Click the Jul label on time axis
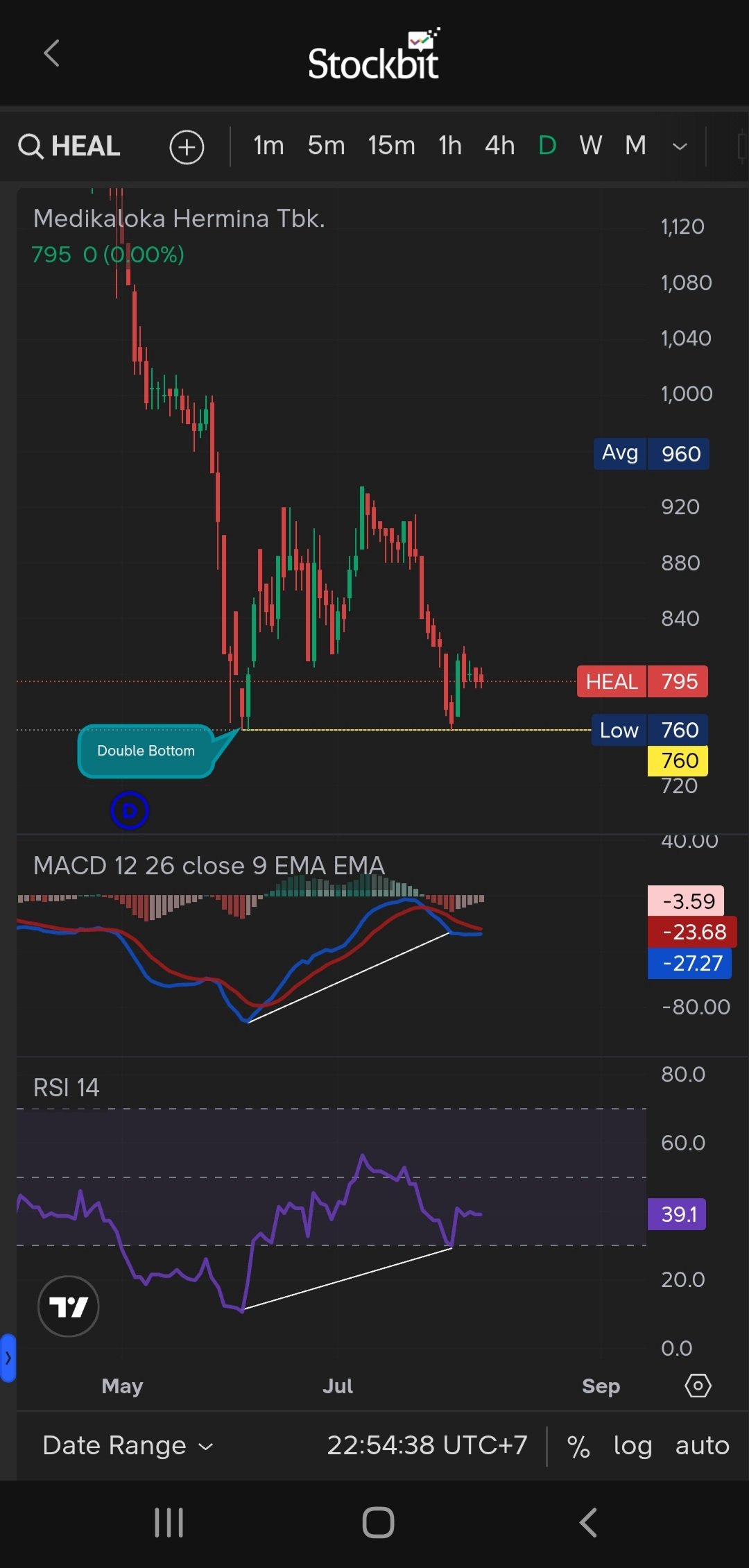This screenshot has width=749, height=1568. pyautogui.click(x=337, y=1386)
